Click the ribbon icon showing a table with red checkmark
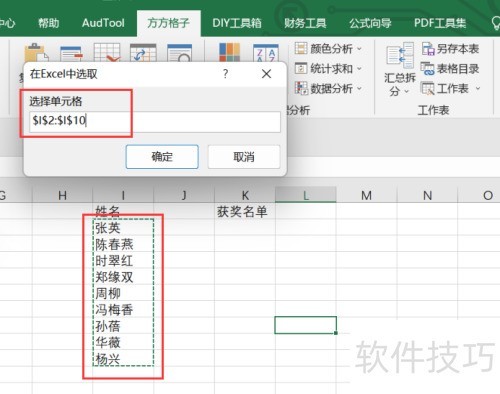This screenshot has width=500, height=394. (x=107, y=53)
